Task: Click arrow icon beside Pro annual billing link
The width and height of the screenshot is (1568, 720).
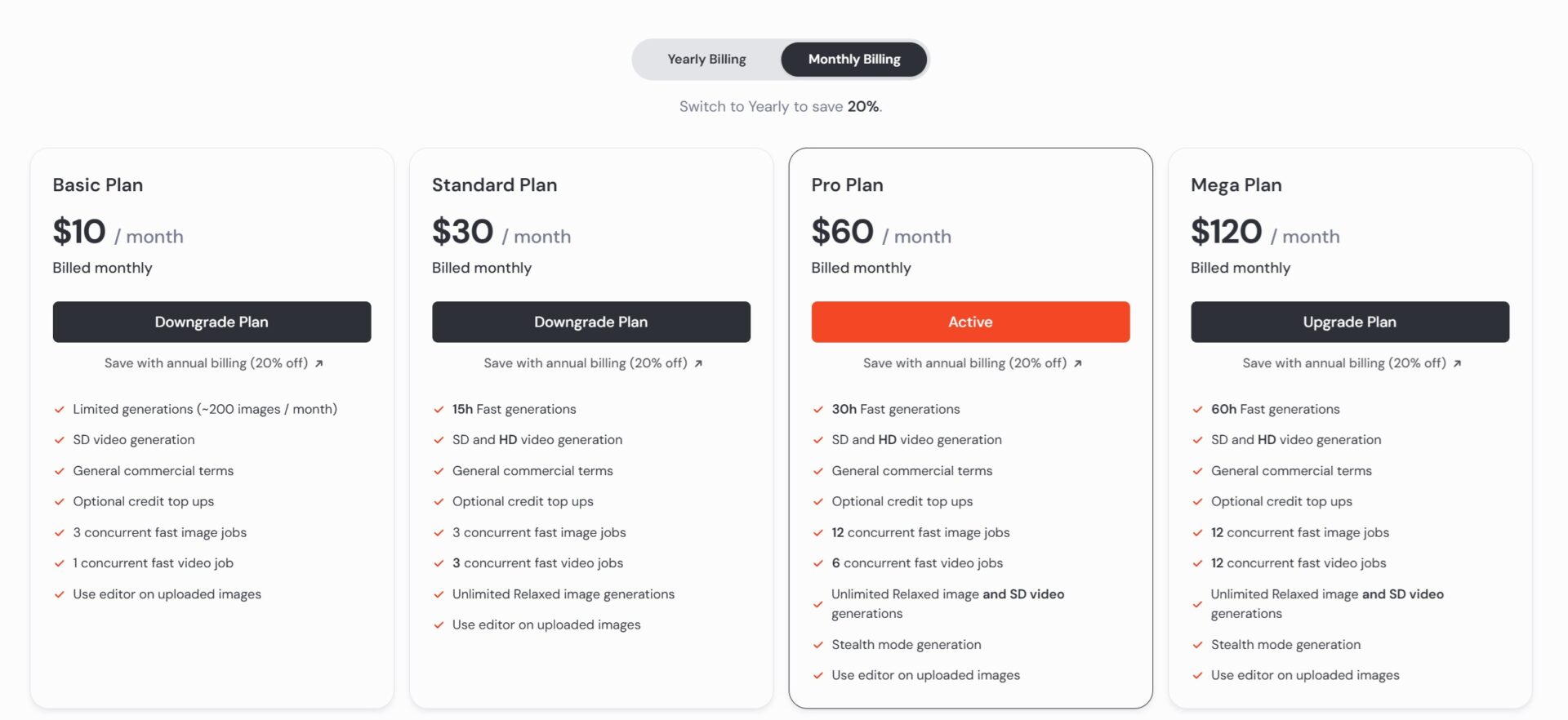Action: pos(1078,364)
